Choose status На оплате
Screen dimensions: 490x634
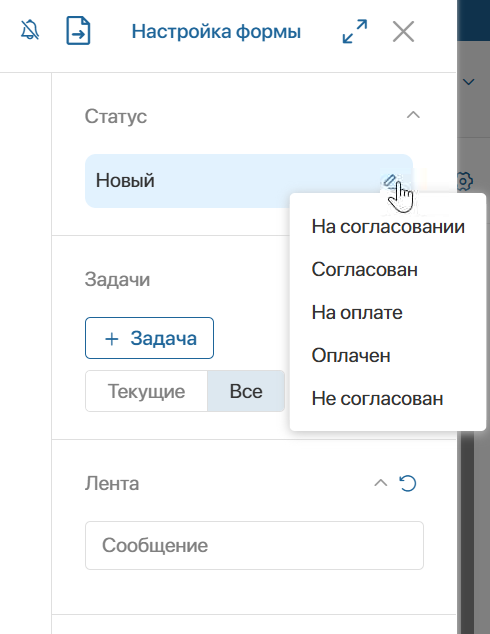[357, 313]
